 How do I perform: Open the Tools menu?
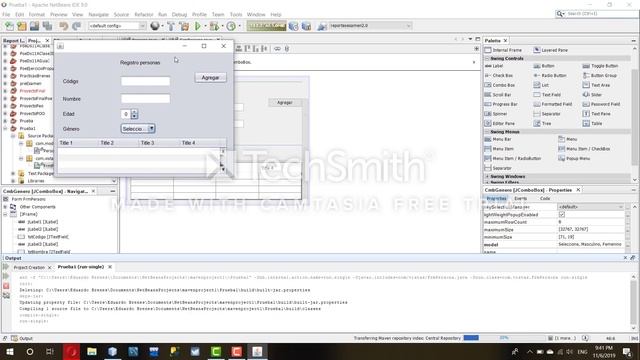pos(236,14)
